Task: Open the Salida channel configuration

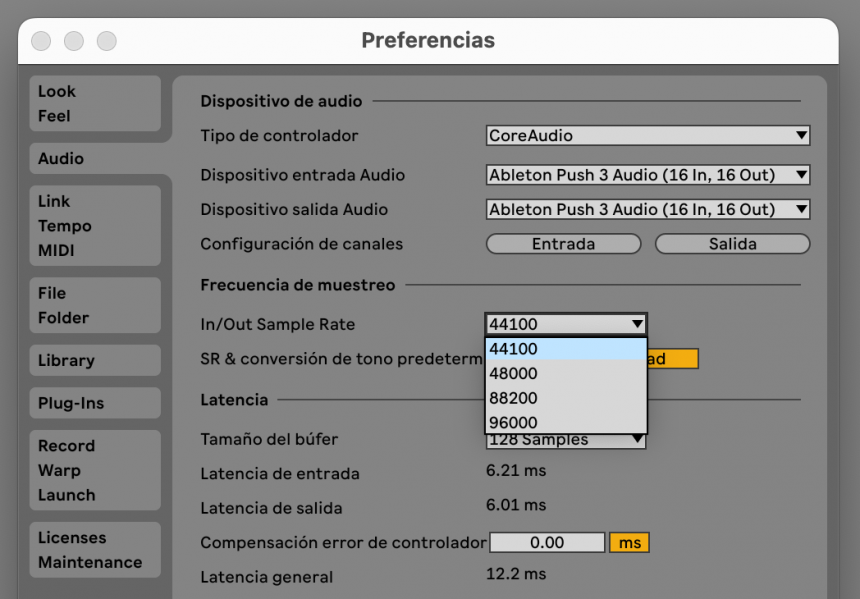Action: coord(732,243)
